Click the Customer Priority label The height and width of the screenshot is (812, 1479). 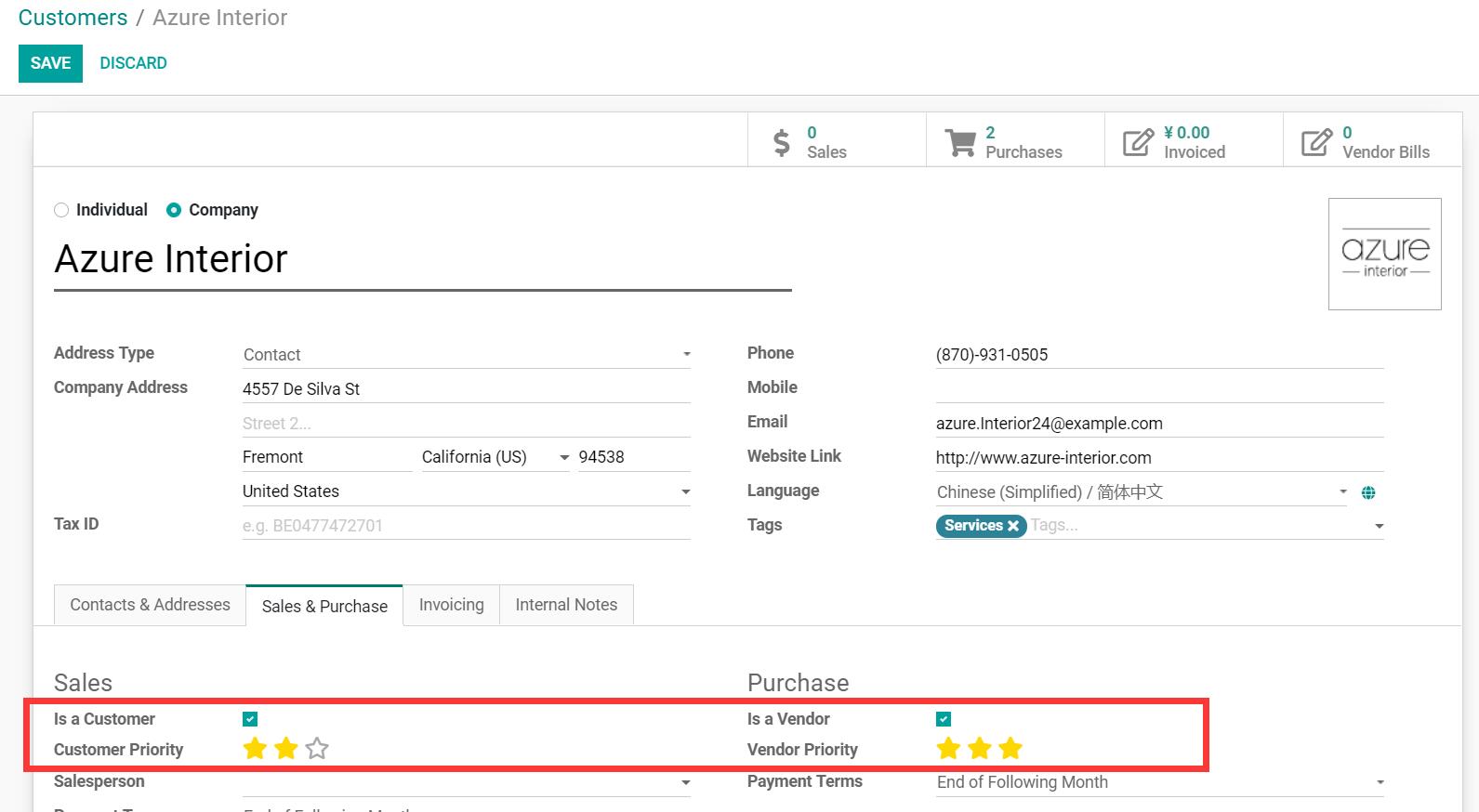click(118, 750)
